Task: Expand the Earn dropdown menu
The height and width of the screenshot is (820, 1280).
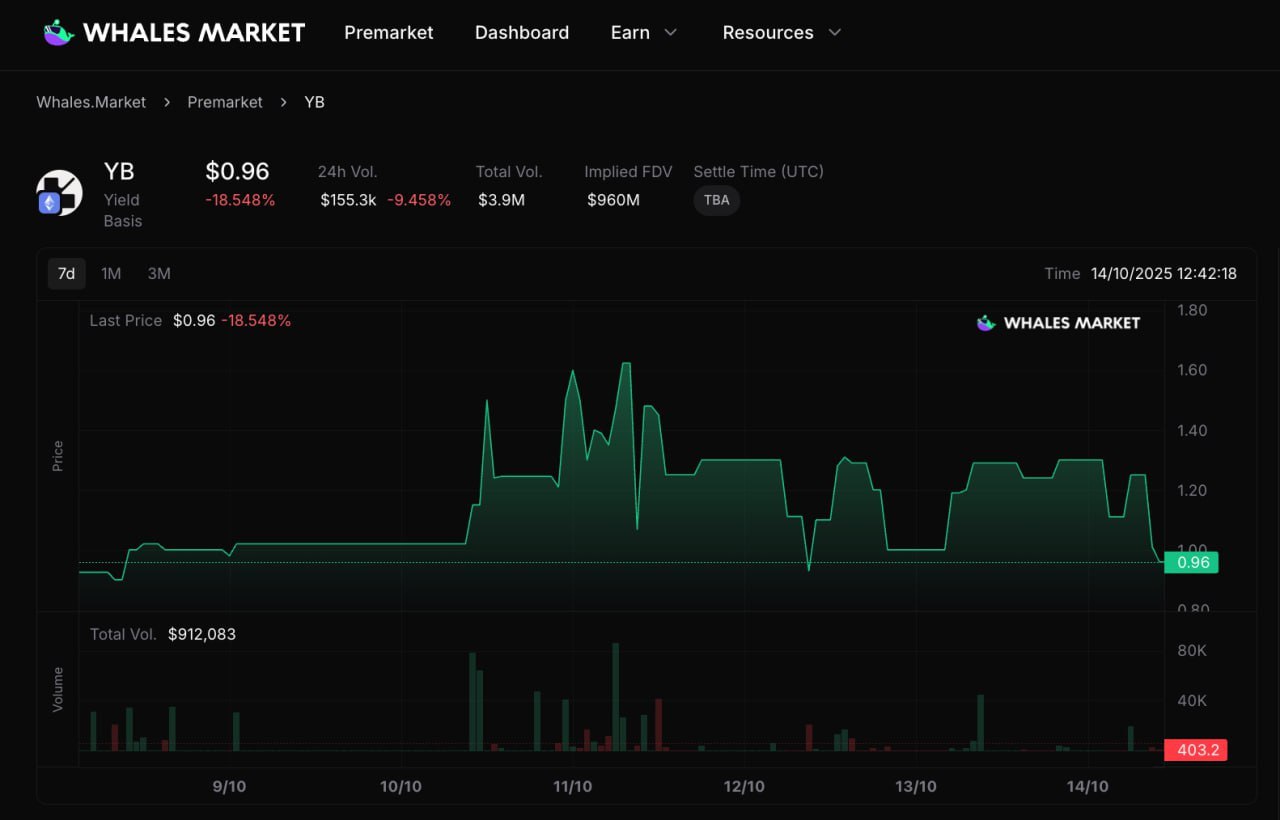Action: tap(644, 33)
